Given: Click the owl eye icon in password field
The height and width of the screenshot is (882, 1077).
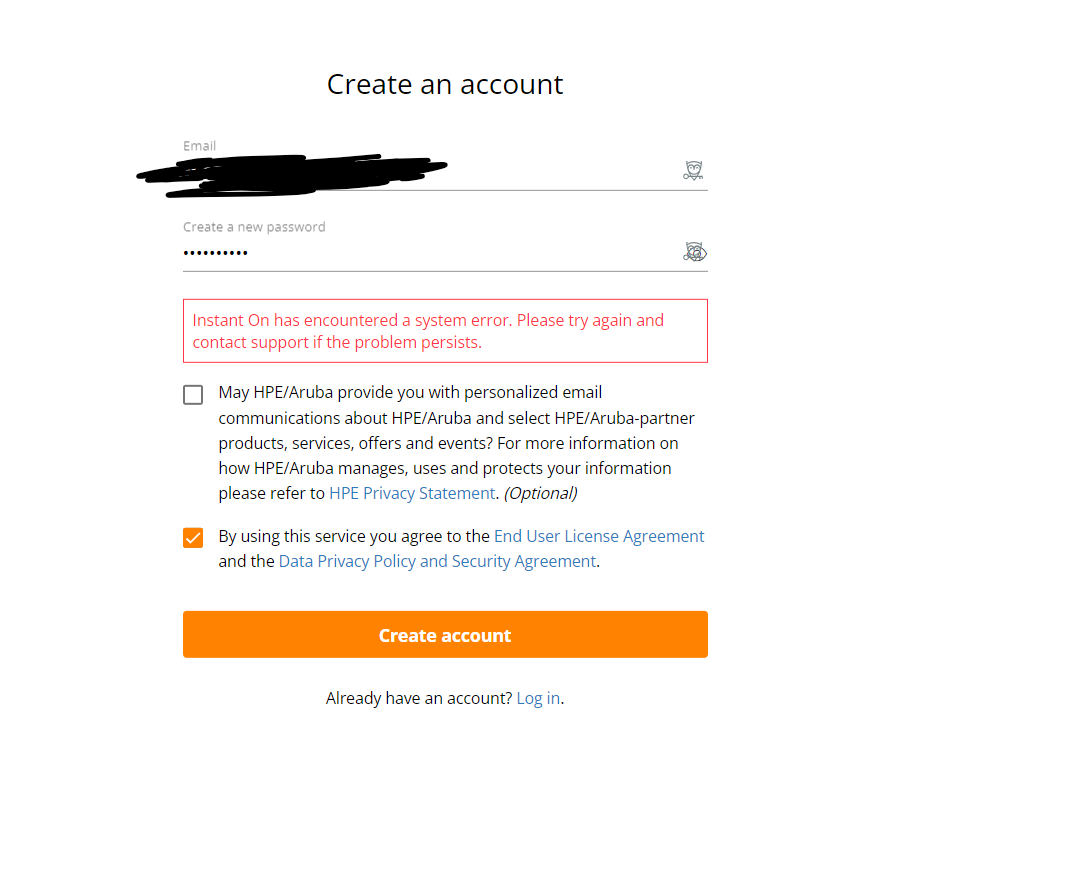Looking at the screenshot, I should pyautogui.click(x=694, y=252).
